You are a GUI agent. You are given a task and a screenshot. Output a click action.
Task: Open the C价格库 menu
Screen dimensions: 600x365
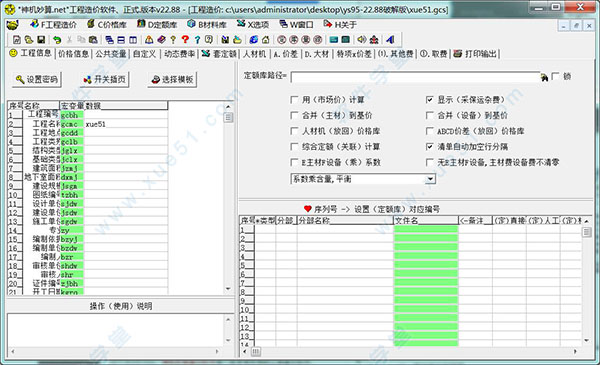107,24
